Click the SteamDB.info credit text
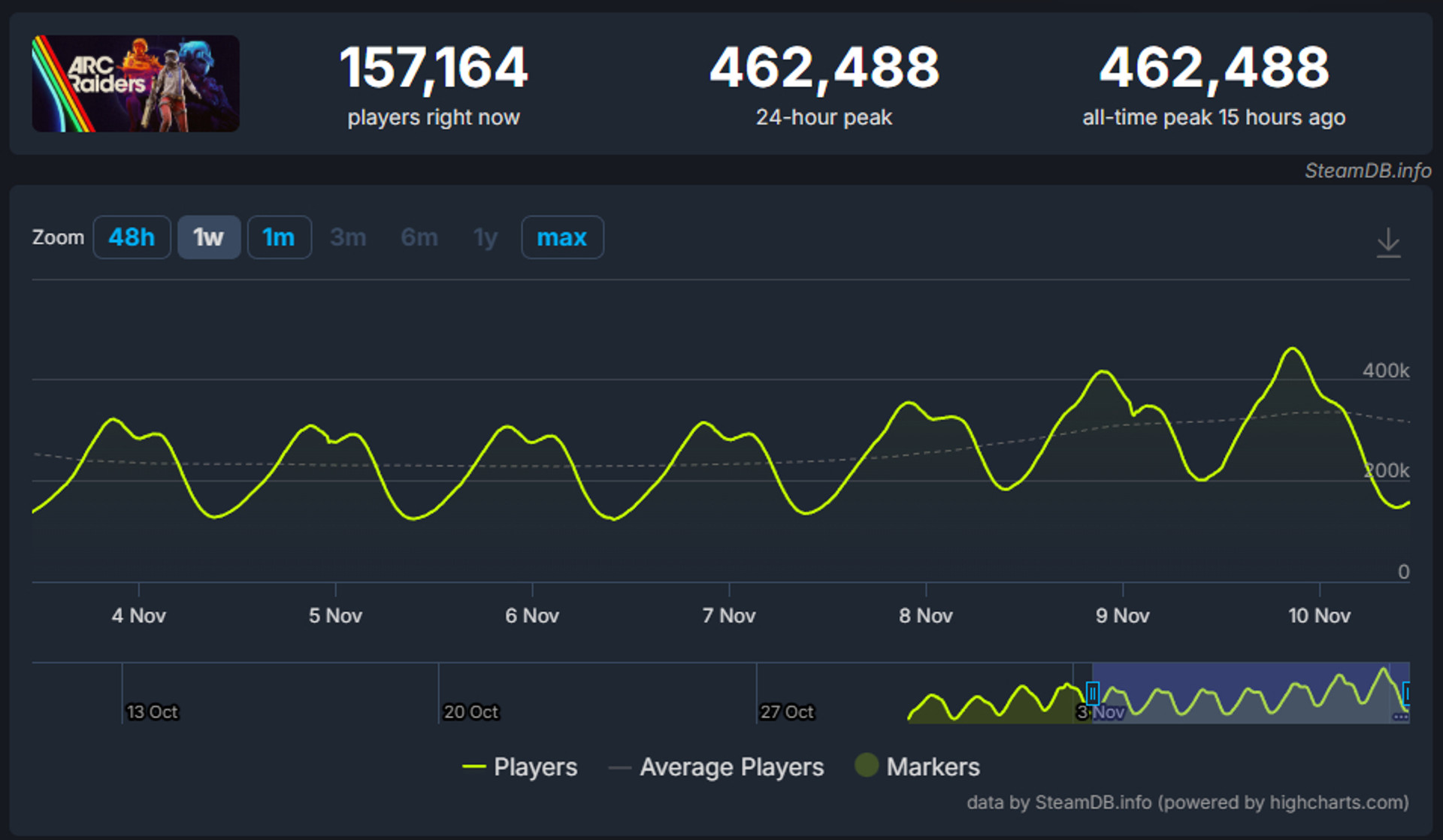Screen dimensions: 1443x840 pos(1367,171)
